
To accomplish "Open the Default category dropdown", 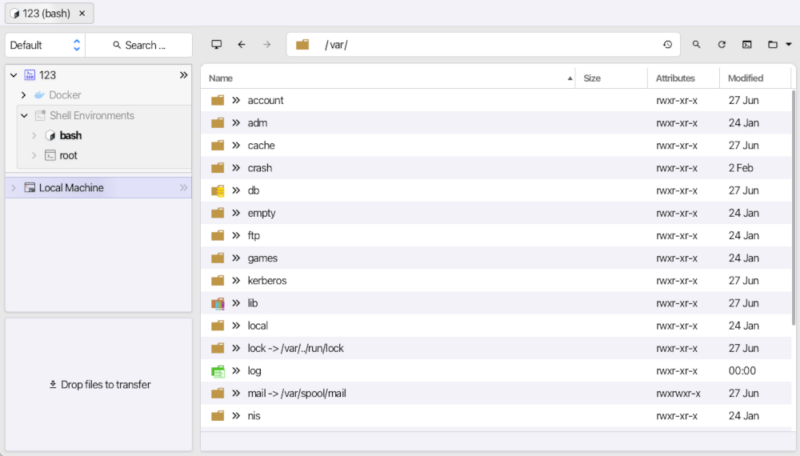I will click(x=45, y=45).
